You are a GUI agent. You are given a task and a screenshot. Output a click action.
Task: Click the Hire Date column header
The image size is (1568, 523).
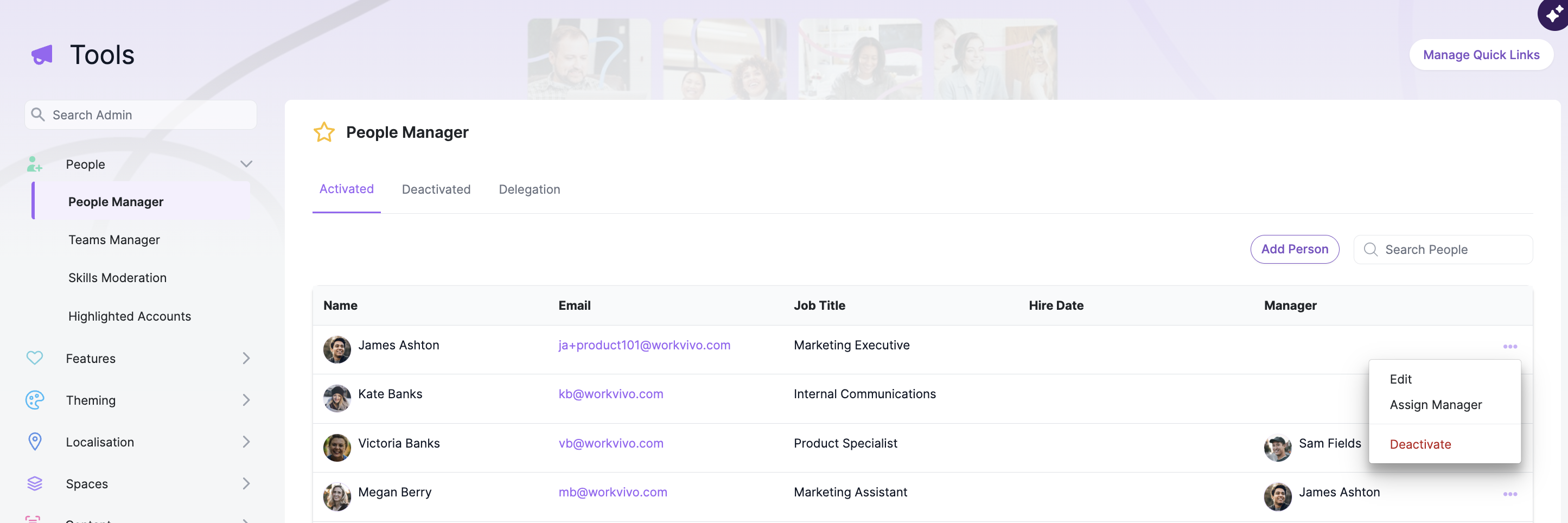click(1055, 305)
